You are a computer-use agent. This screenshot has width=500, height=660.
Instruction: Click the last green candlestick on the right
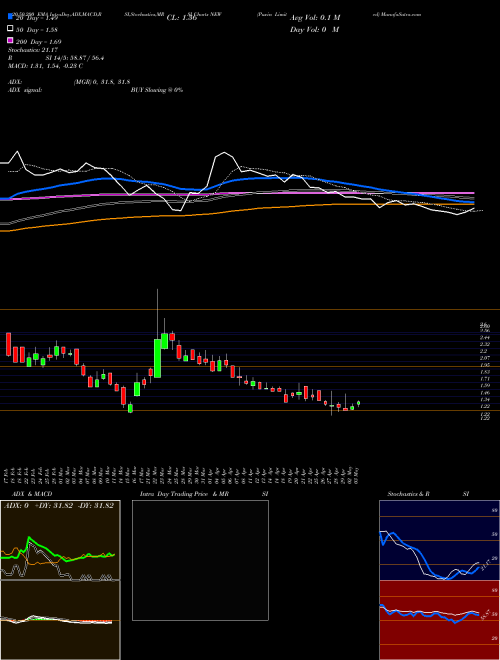pos(359,403)
